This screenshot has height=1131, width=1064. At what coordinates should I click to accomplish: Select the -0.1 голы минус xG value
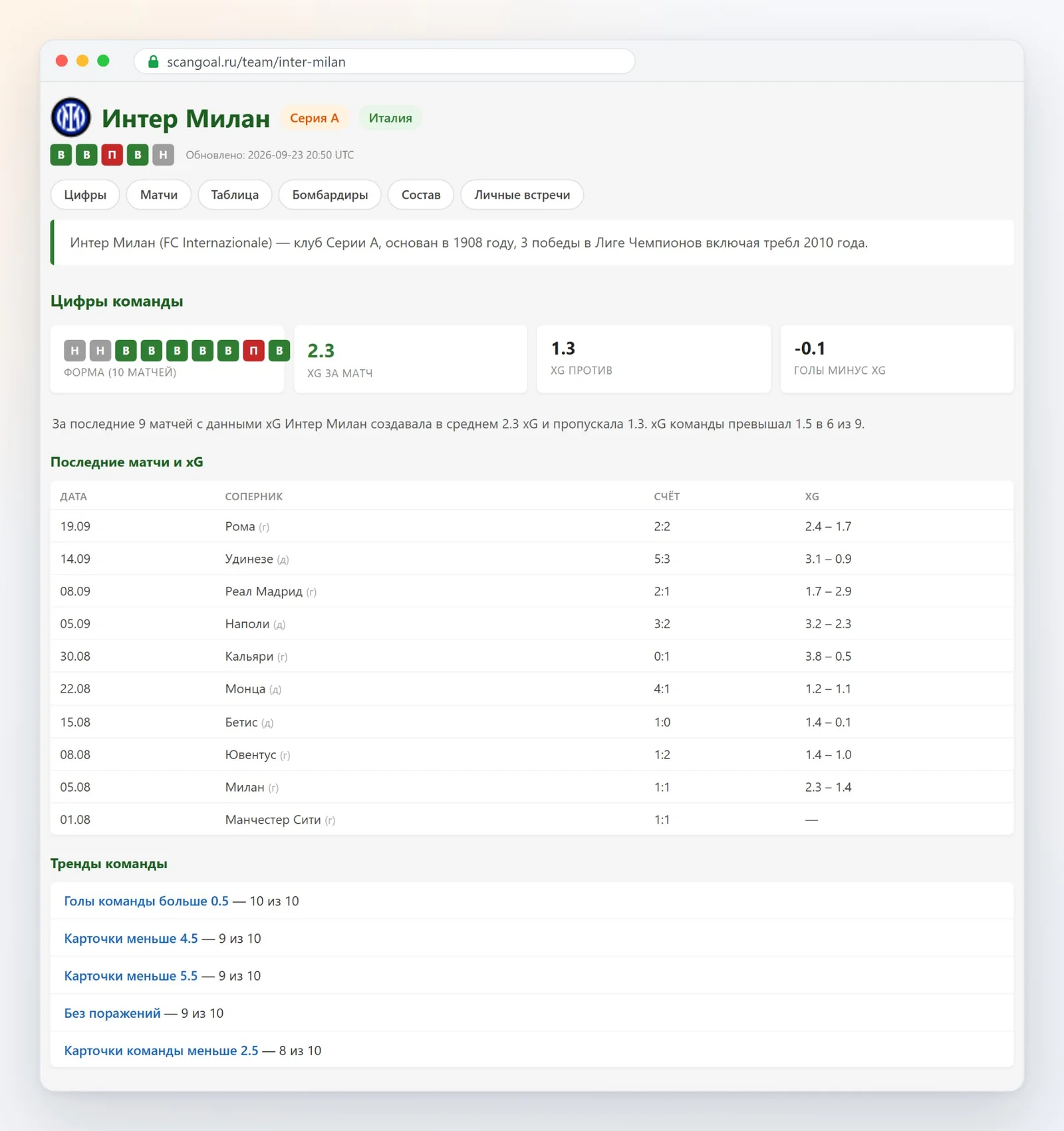[x=810, y=349]
